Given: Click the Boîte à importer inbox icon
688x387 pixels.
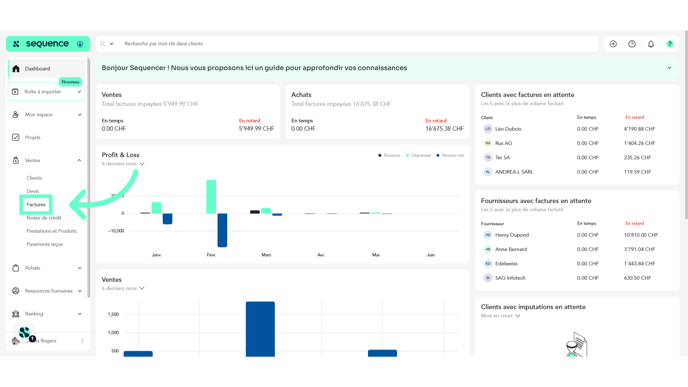Looking at the screenshot, I should coord(15,92).
